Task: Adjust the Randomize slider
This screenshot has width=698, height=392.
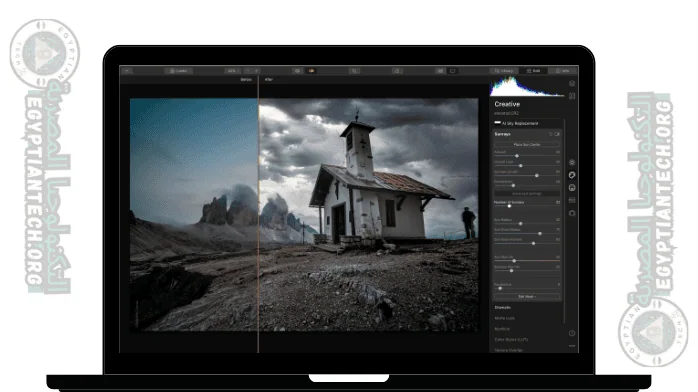Action: [x=527, y=288]
